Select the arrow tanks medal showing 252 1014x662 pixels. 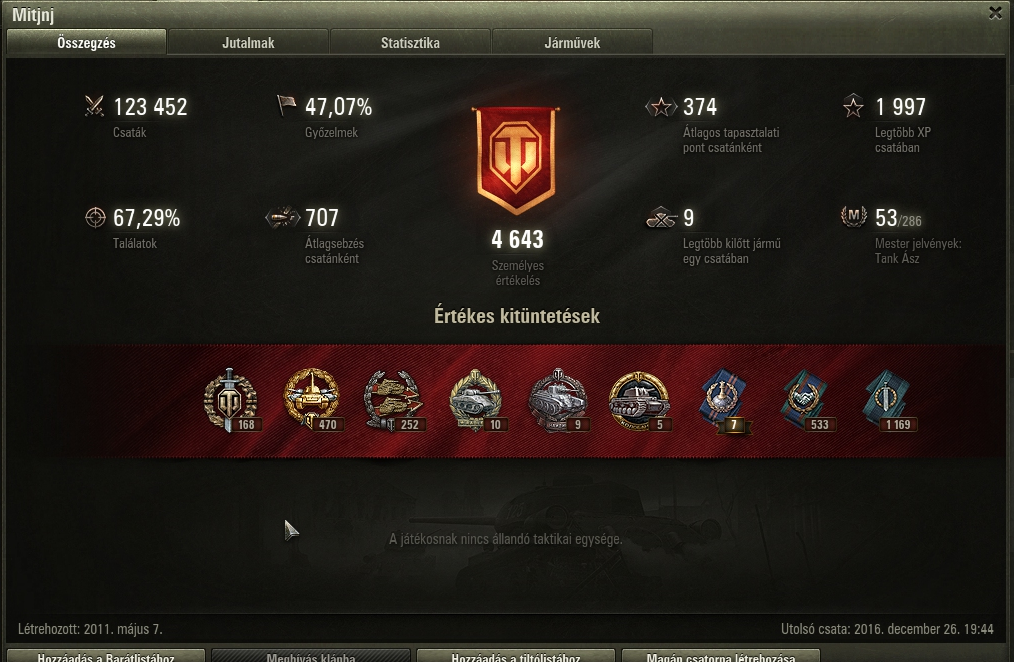coord(393,400)
